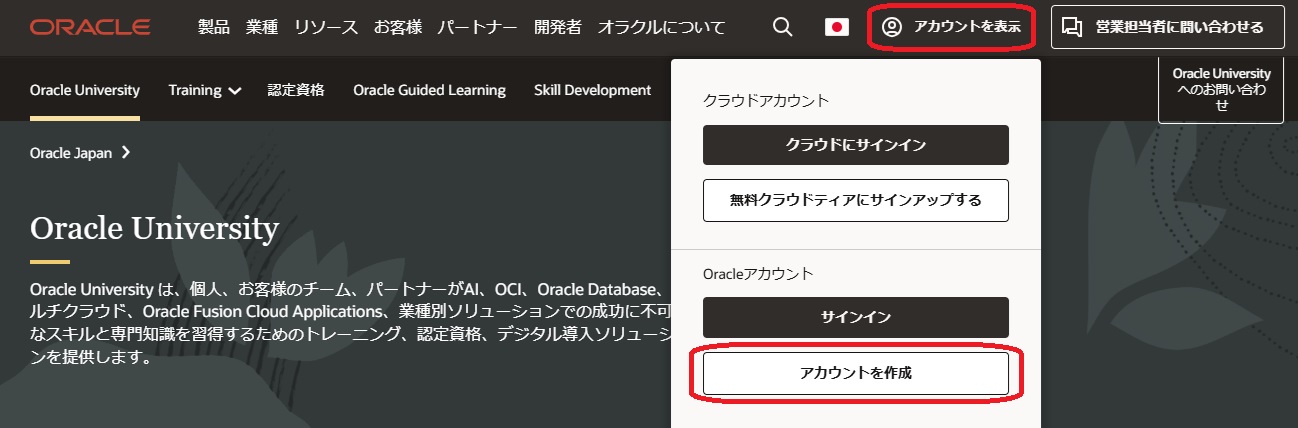The width and height of the screenshot is (1298, 428).
Task: Expand the Training dropdown
Action: click(205, 90)
